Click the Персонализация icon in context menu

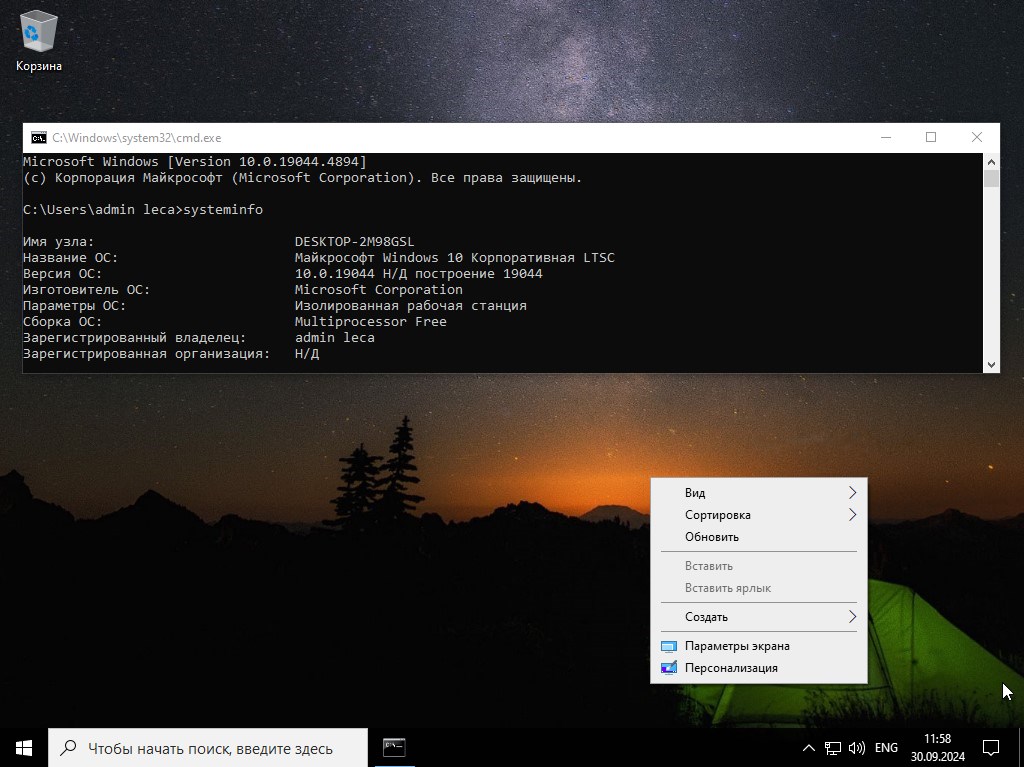coord(669,668)
